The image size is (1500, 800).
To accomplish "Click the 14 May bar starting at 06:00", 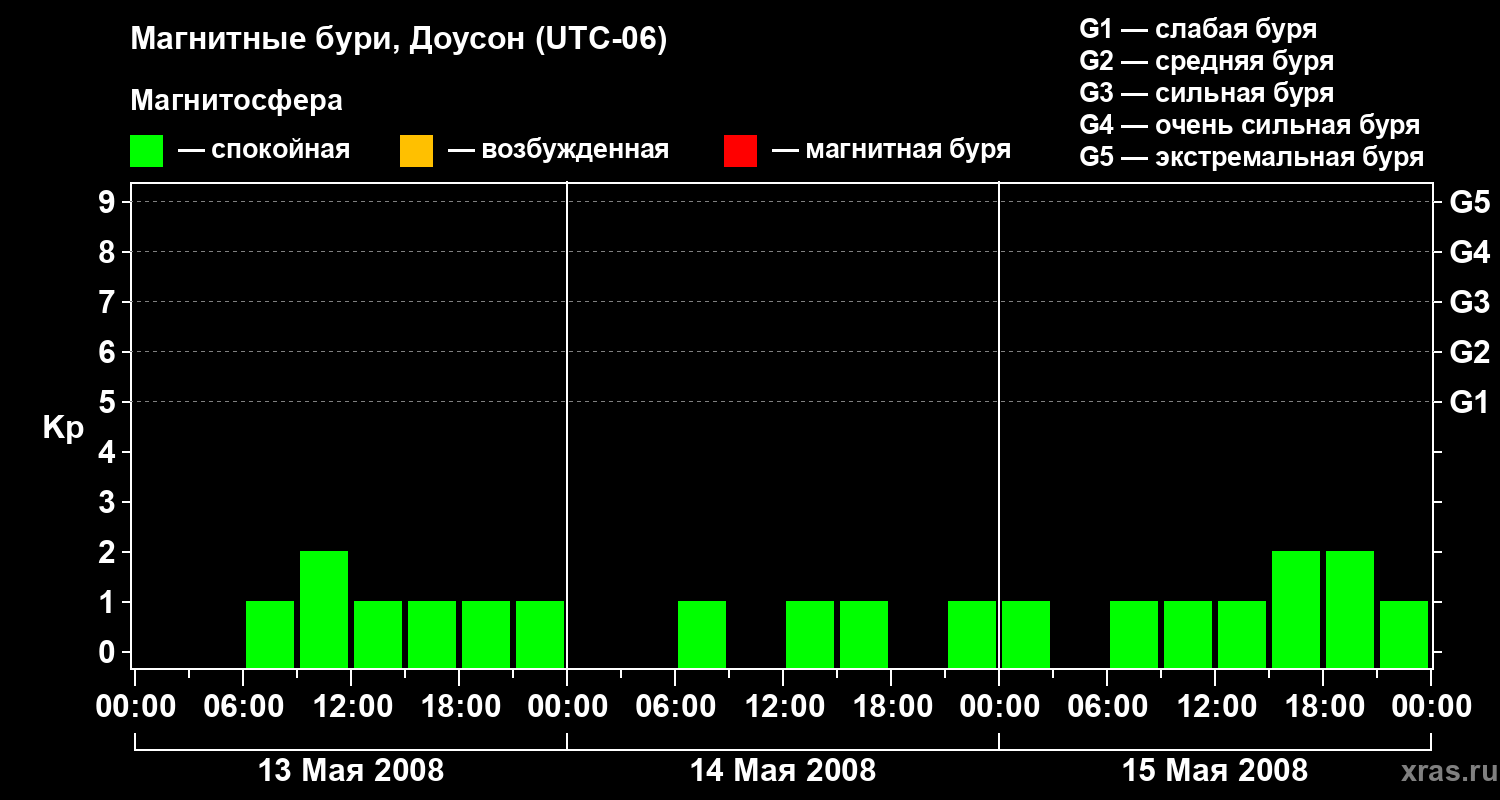I will coord(702,634).
